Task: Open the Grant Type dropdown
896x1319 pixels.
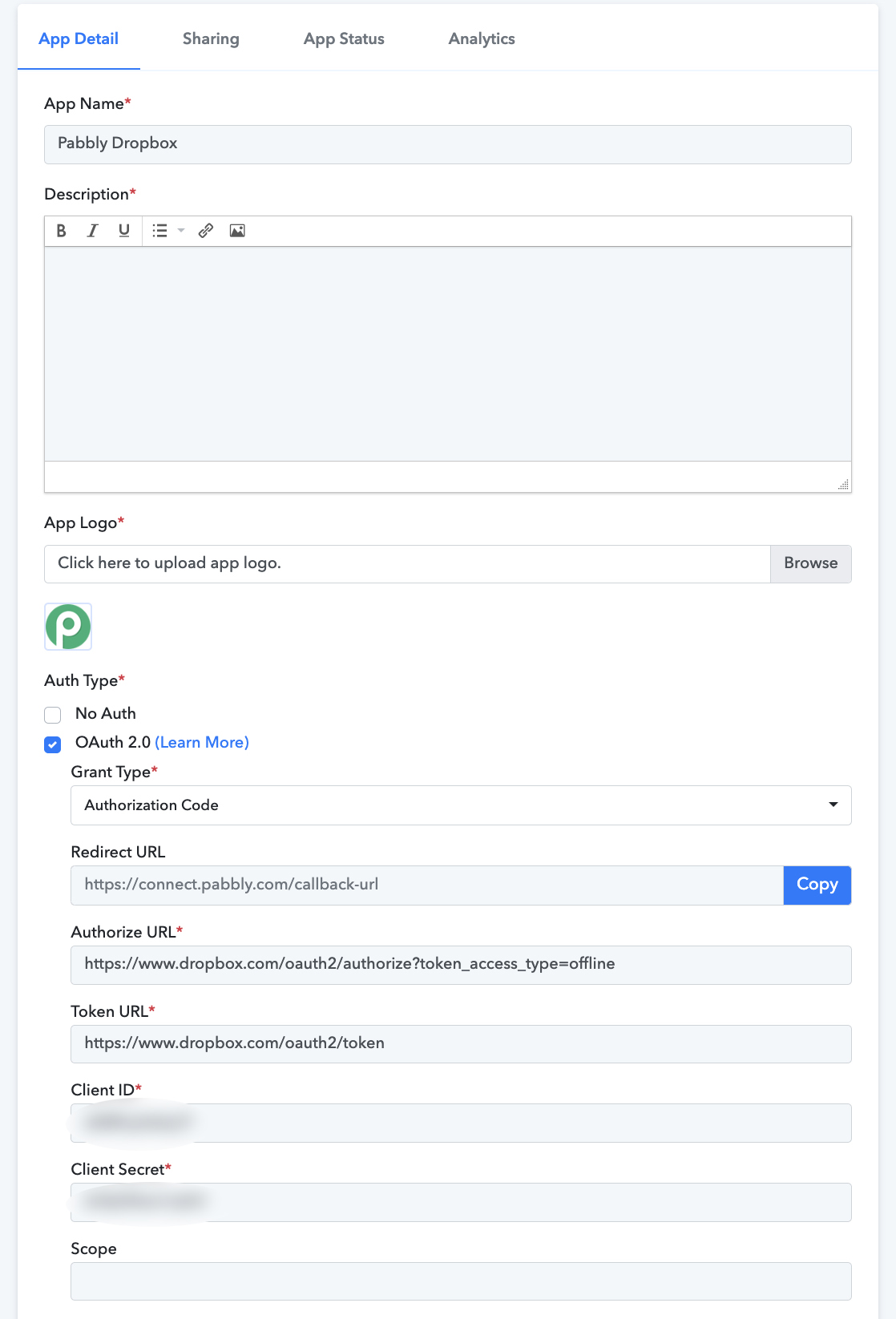Action: coord(461,805)
